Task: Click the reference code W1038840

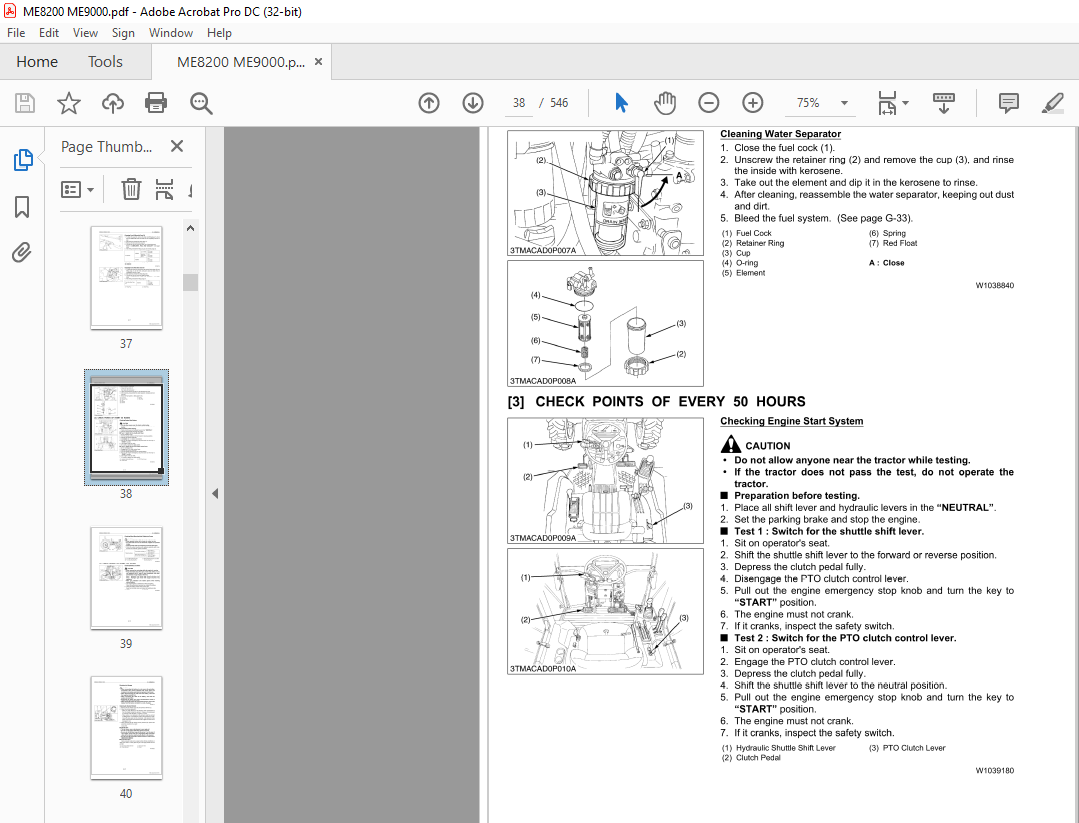Action: coord(994,286)
